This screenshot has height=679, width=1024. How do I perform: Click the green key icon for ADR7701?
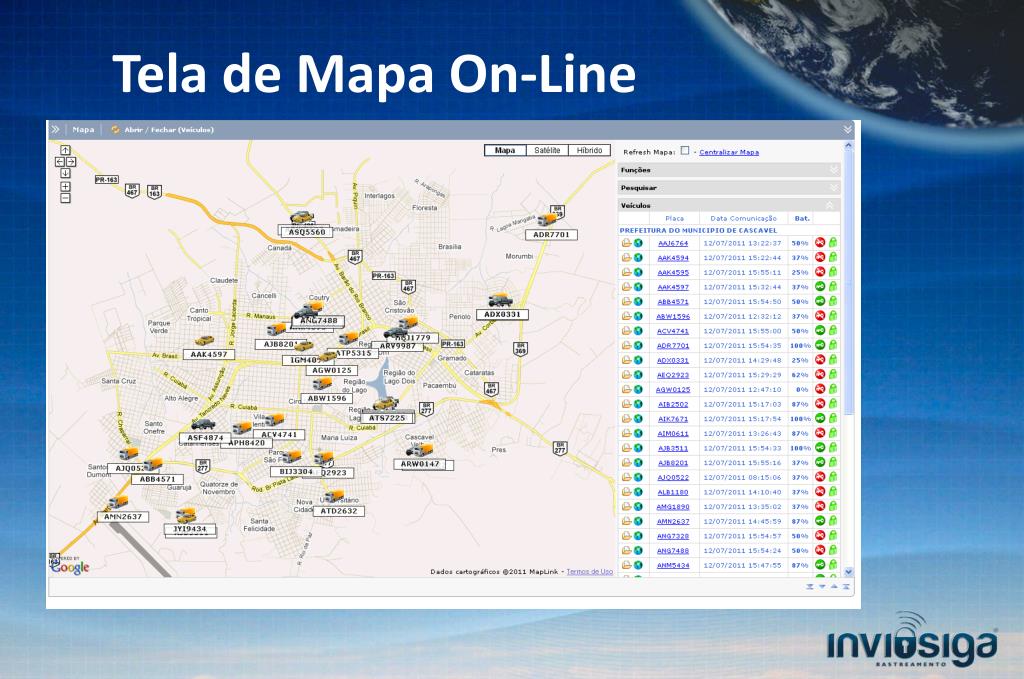tap(820, 345)
